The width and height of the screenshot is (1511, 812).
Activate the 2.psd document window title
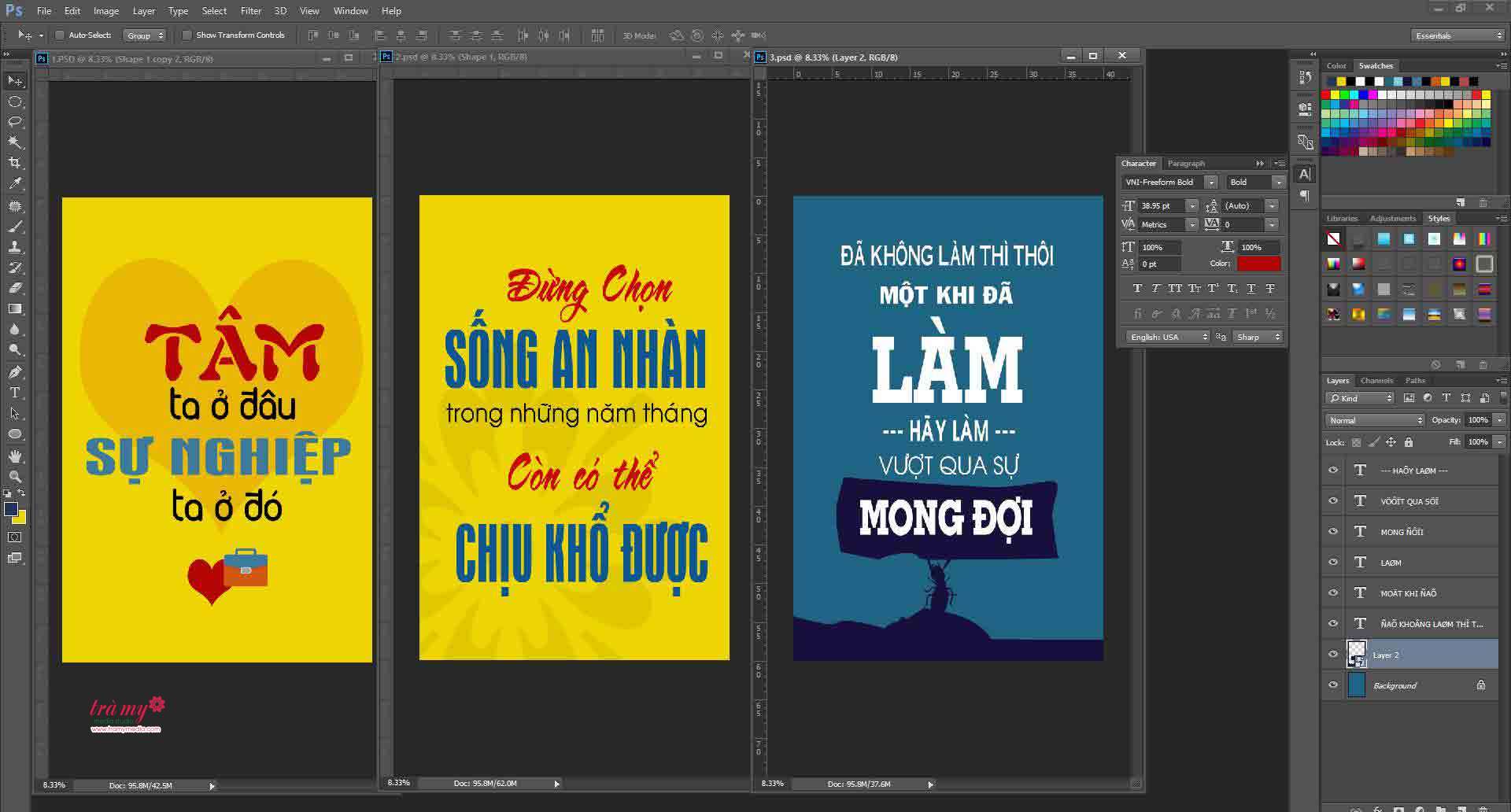pyautogui.click(x=460, y=57)
